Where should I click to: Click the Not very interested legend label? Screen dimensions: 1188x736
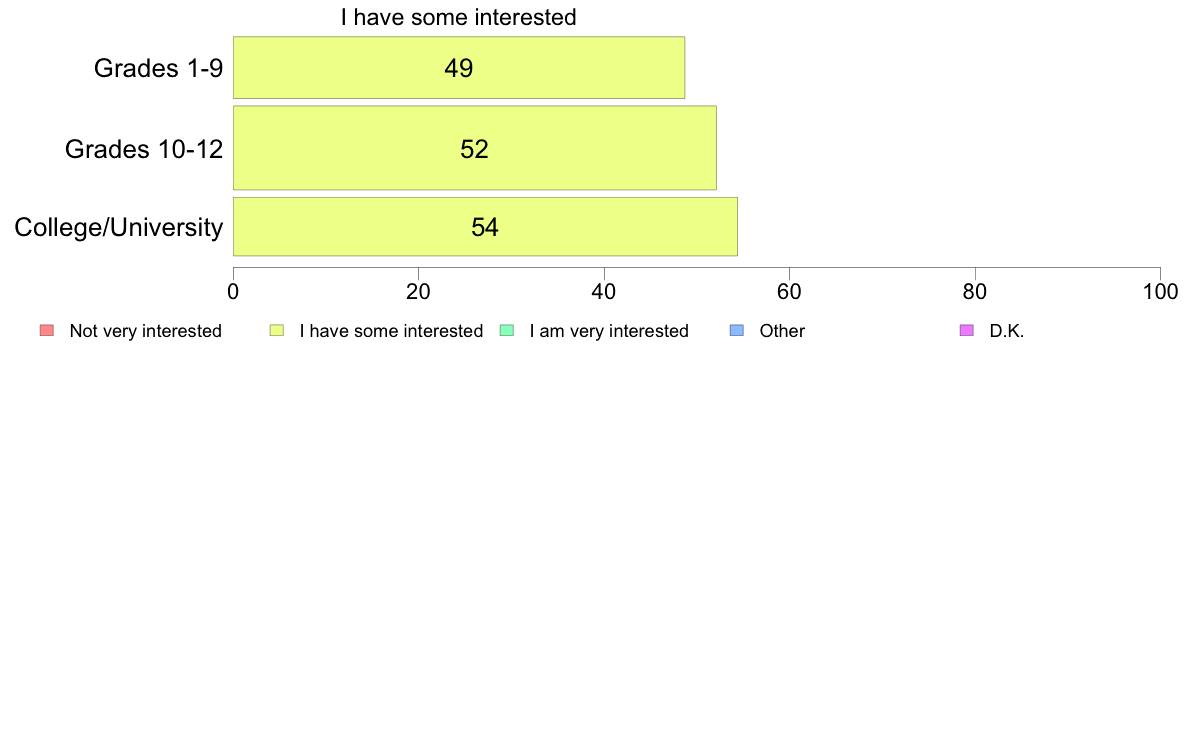coord(145,331)
